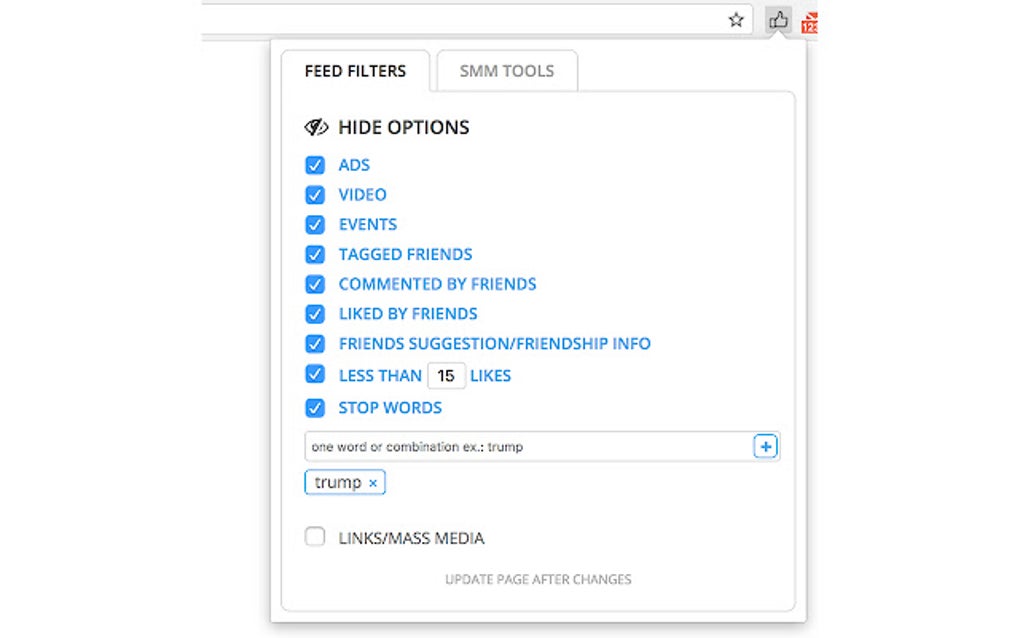Select the Feed Filters tab
Viewport: 1020px width, 638px height.
coord(355,70)
